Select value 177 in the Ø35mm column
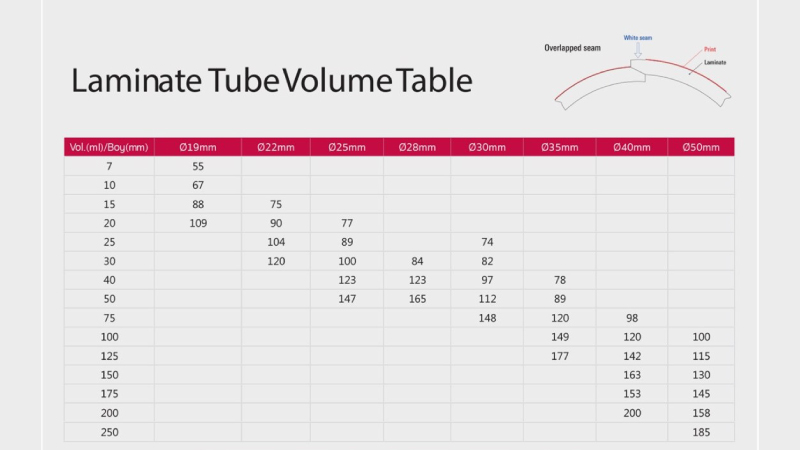Screen dimensions: 800x450 [560, 356]
